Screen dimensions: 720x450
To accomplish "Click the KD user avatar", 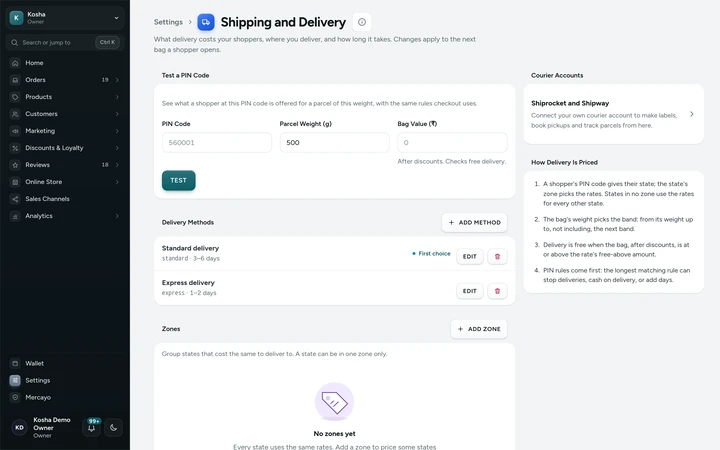I will [x=19, y=428].
